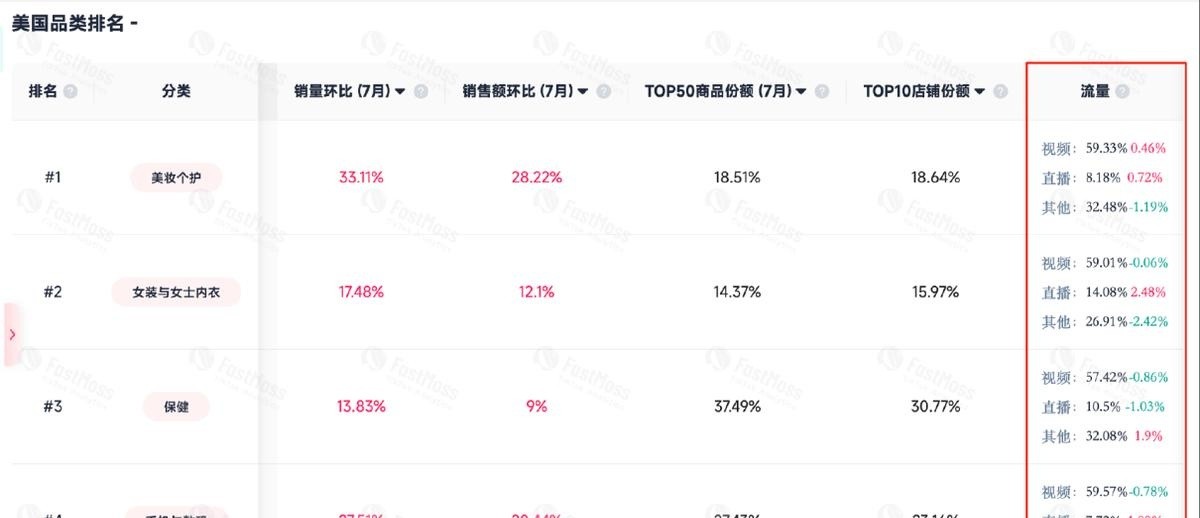Open the 保健 category tag
1200x518 pixels.
tap(176, 407)
